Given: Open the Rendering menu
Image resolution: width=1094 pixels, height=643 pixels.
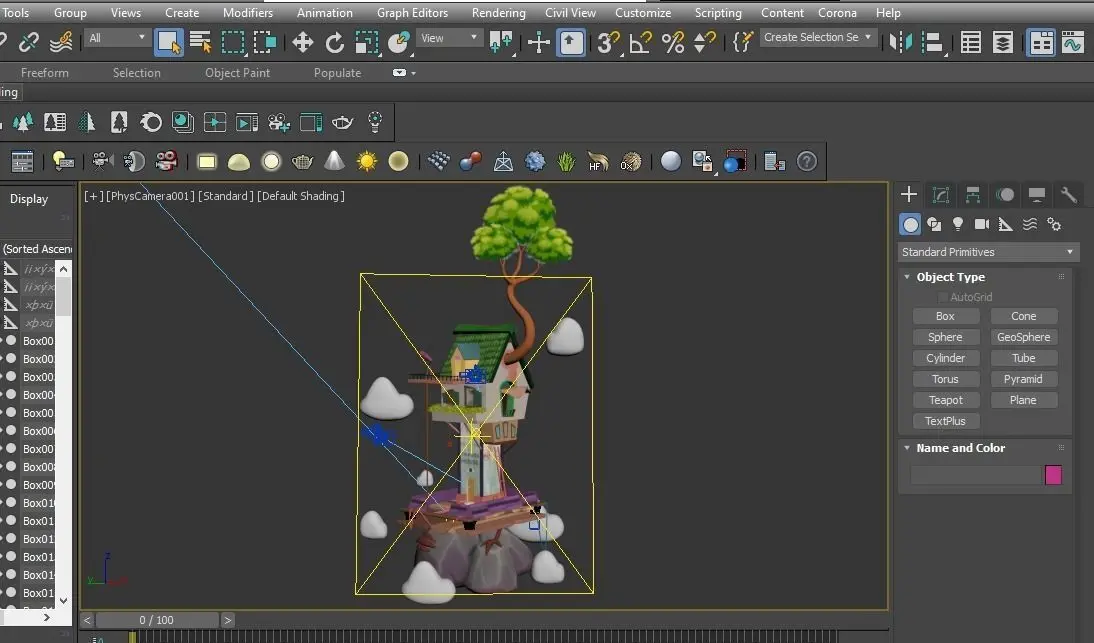Looking at the screenshot, I should click(x=498, y=13).
